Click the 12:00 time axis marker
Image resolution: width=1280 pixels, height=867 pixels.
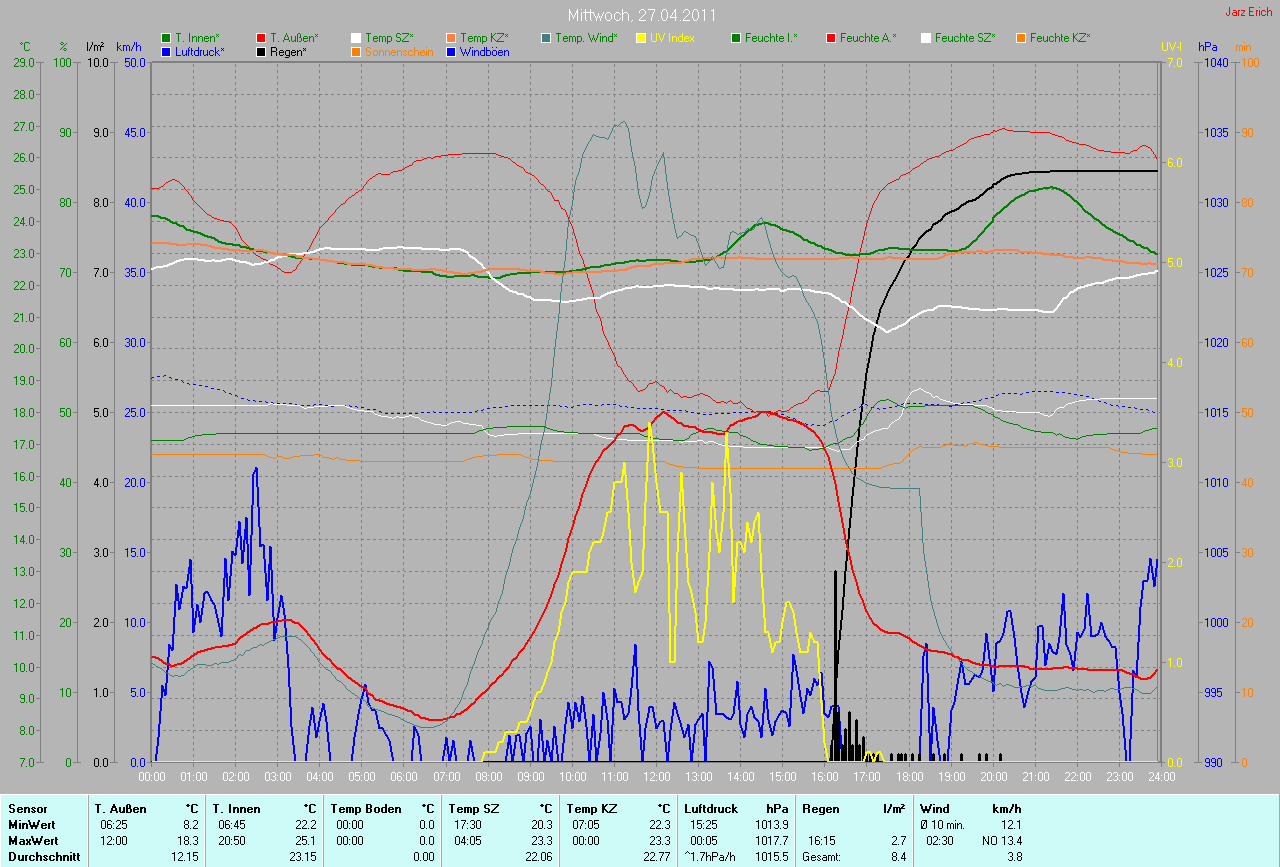click(x=656, y=776)
